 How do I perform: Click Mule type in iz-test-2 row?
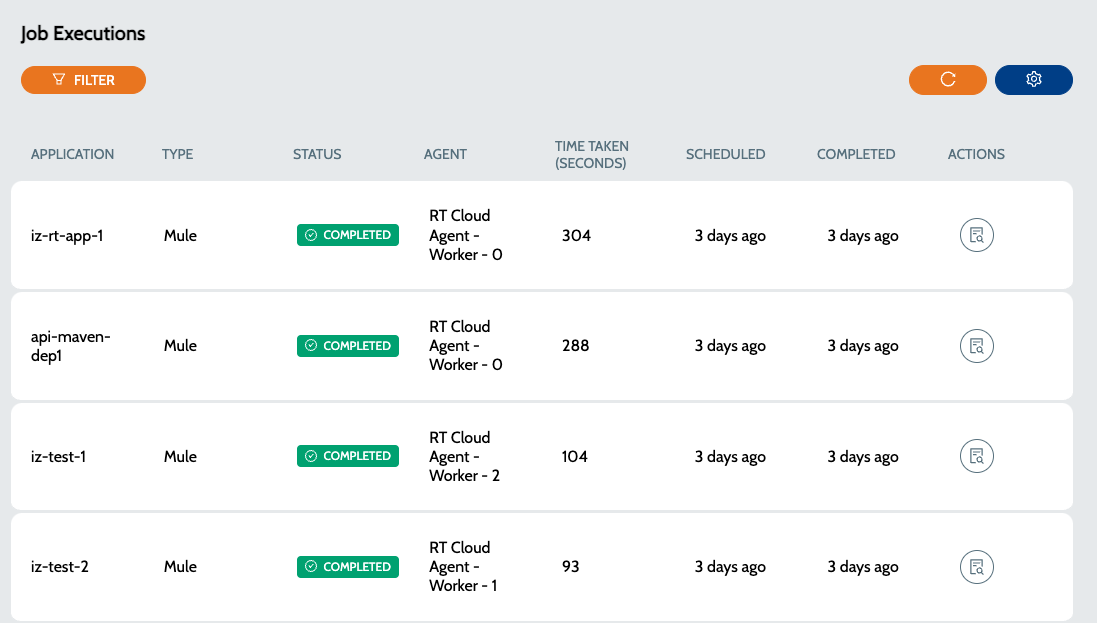(180, 566)
